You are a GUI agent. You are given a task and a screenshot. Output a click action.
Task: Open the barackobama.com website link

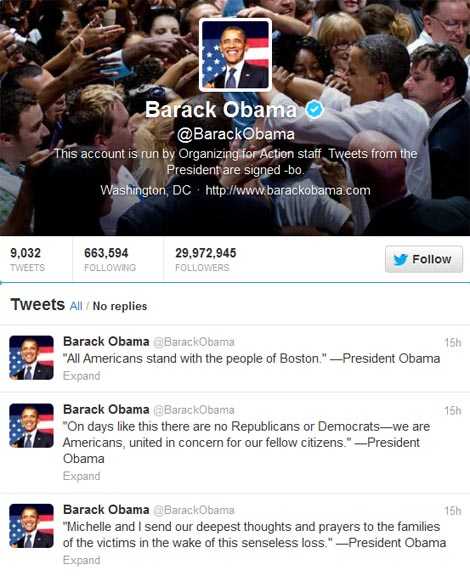[x=288, y=190]
